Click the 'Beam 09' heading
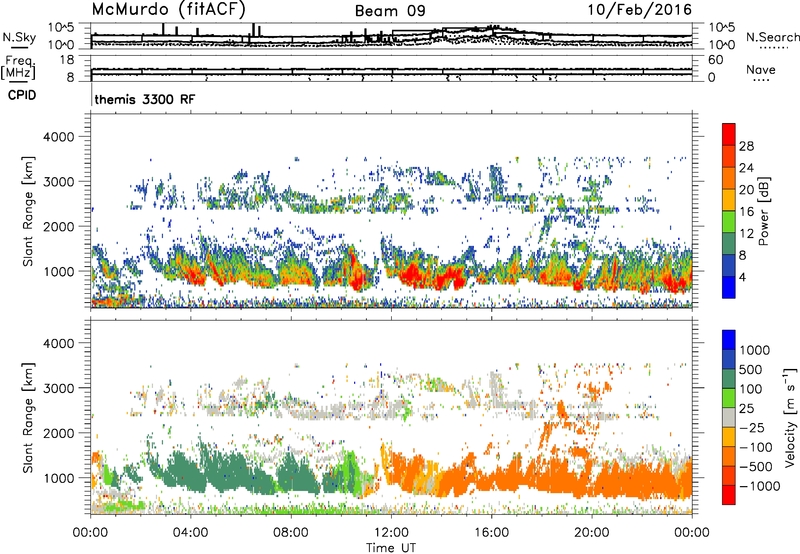The height and width of the screenshot is (554, 800). pyautogui.click(x=390, y=11)
